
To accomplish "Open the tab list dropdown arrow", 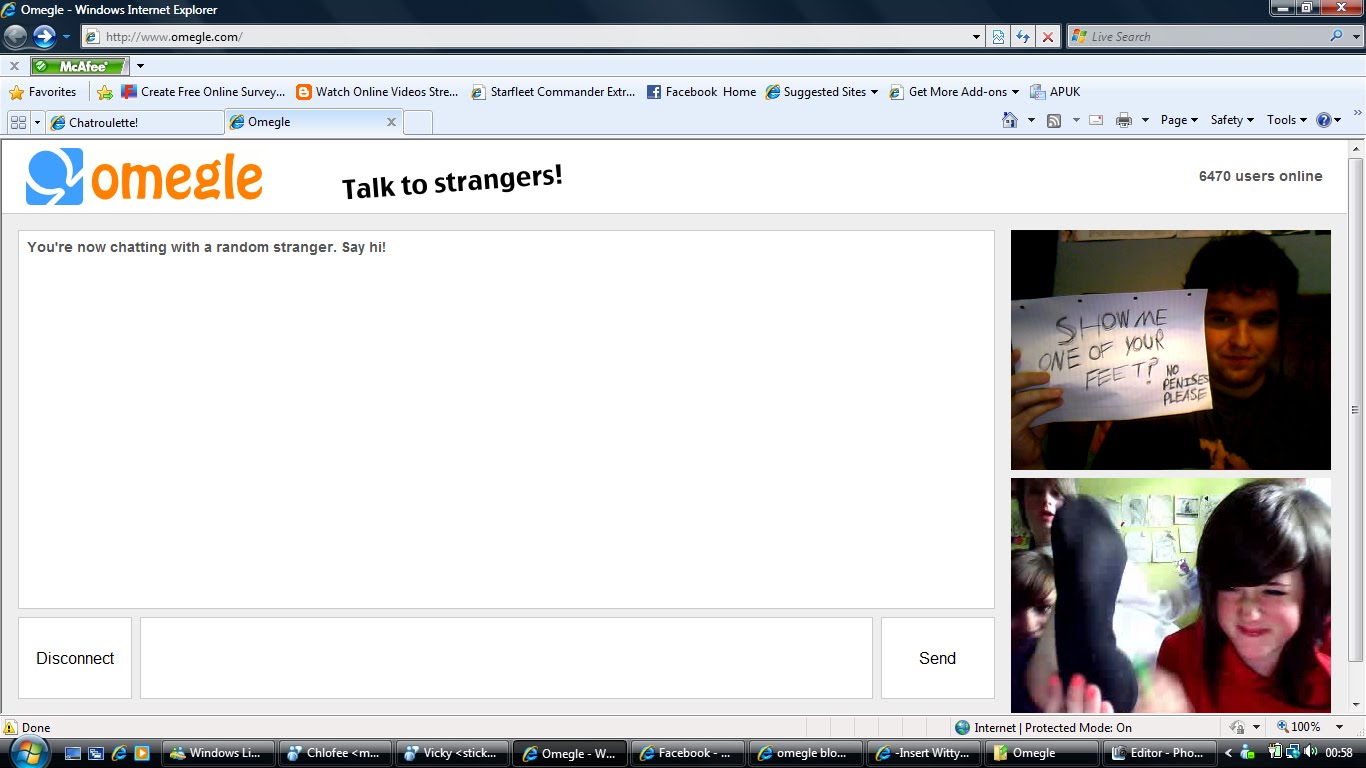I will pos(38,122).
